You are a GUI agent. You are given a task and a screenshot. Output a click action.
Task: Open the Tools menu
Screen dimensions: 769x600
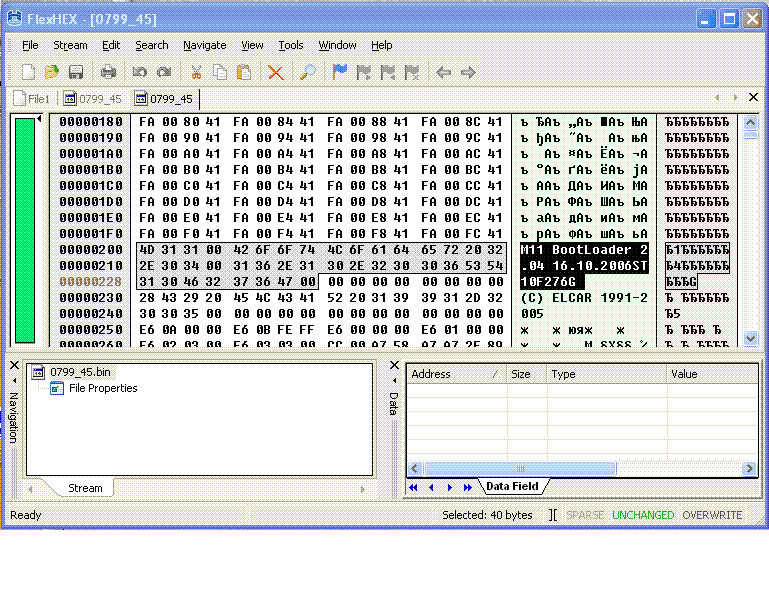(291, 45)
